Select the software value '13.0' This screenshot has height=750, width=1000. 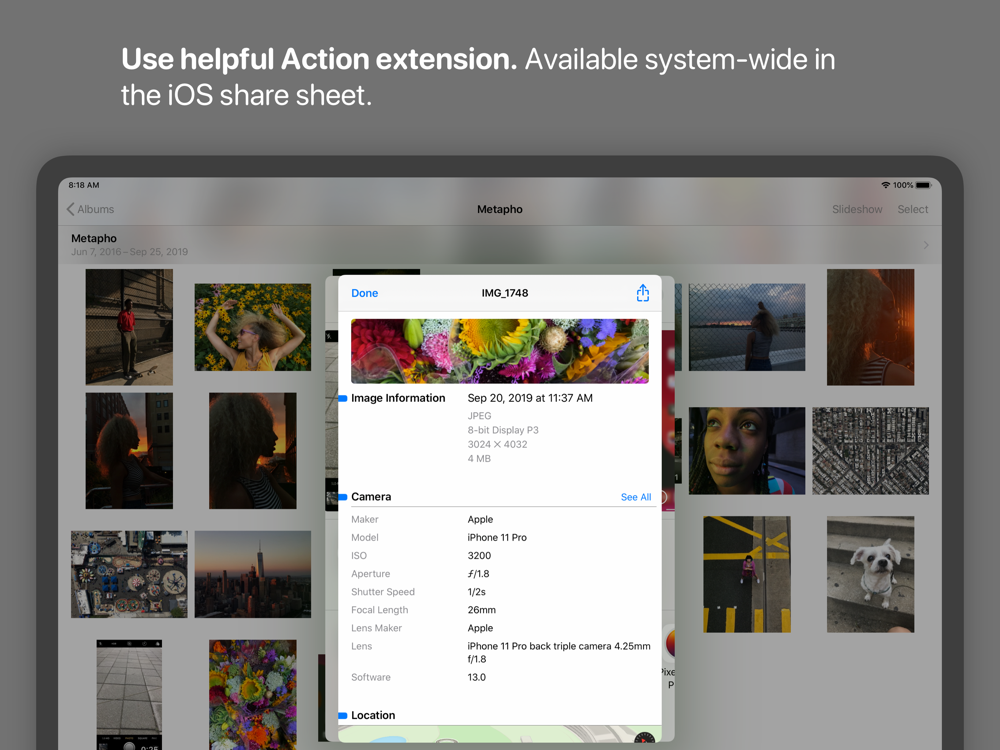[x=476, y=677]
